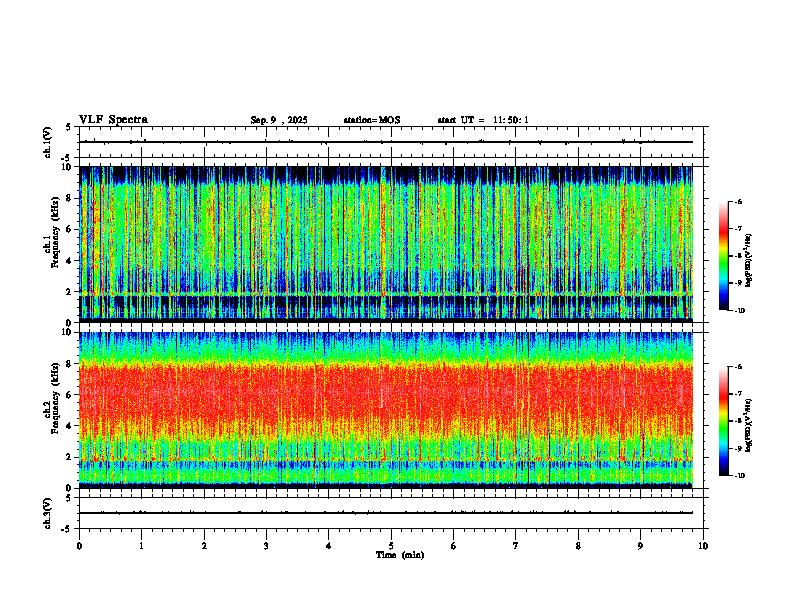This screenshot has width=792, height=612.
Task: Click time axis tick label 5
Action: (391, 546)
